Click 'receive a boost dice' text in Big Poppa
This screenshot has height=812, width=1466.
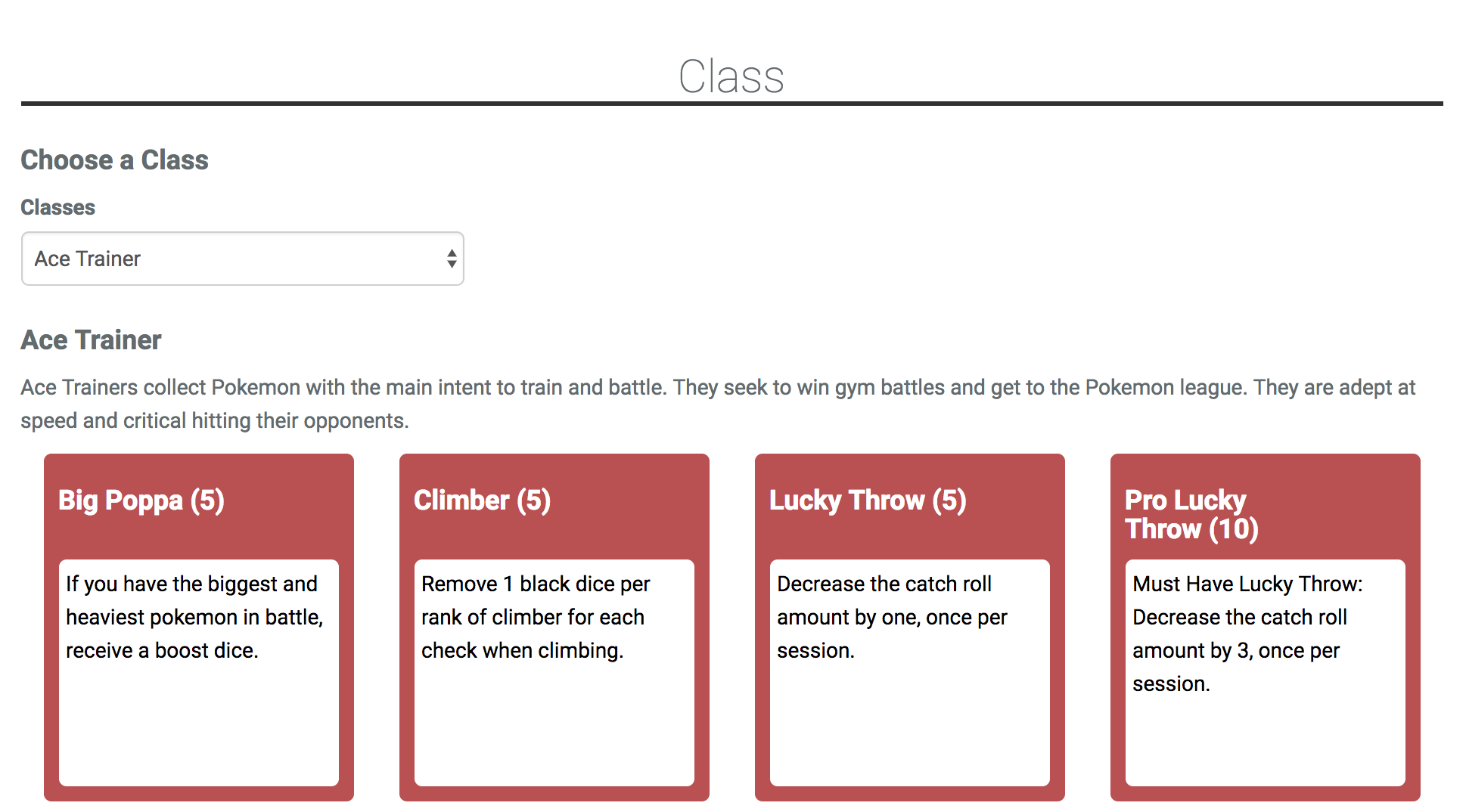click(x=162, y=650)
